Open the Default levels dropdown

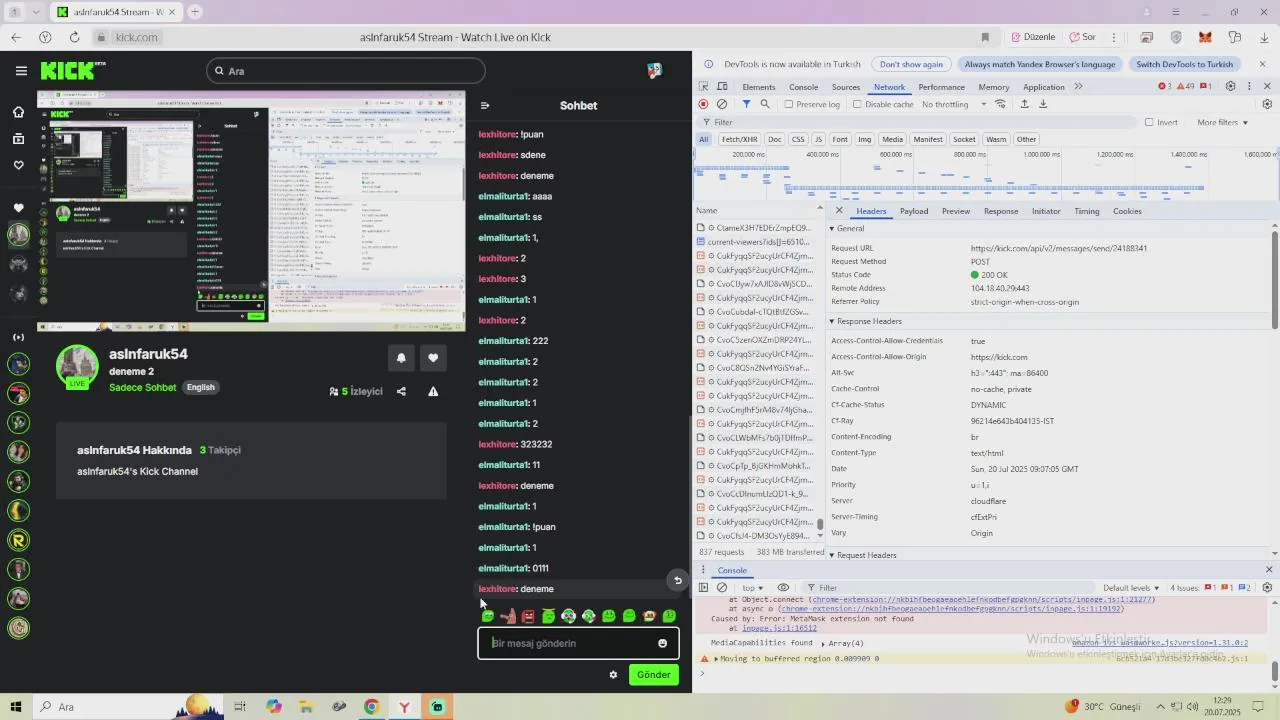click(1132, 588)
